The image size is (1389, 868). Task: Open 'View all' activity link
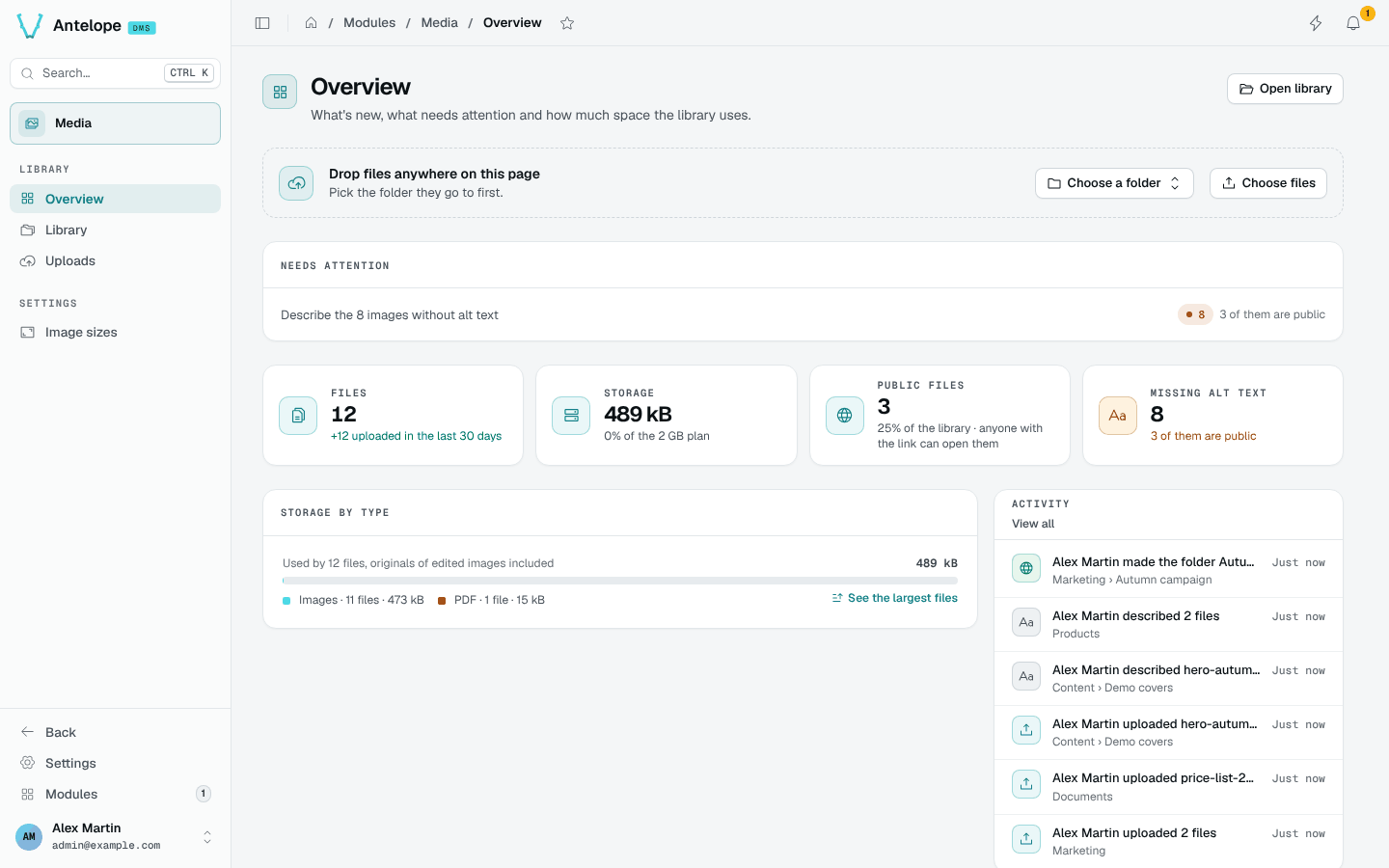pos(1033,524)
